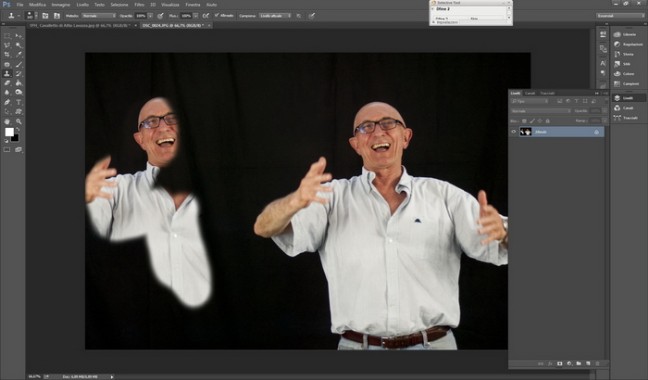Swap foreground and background colors

coord(17,130)
